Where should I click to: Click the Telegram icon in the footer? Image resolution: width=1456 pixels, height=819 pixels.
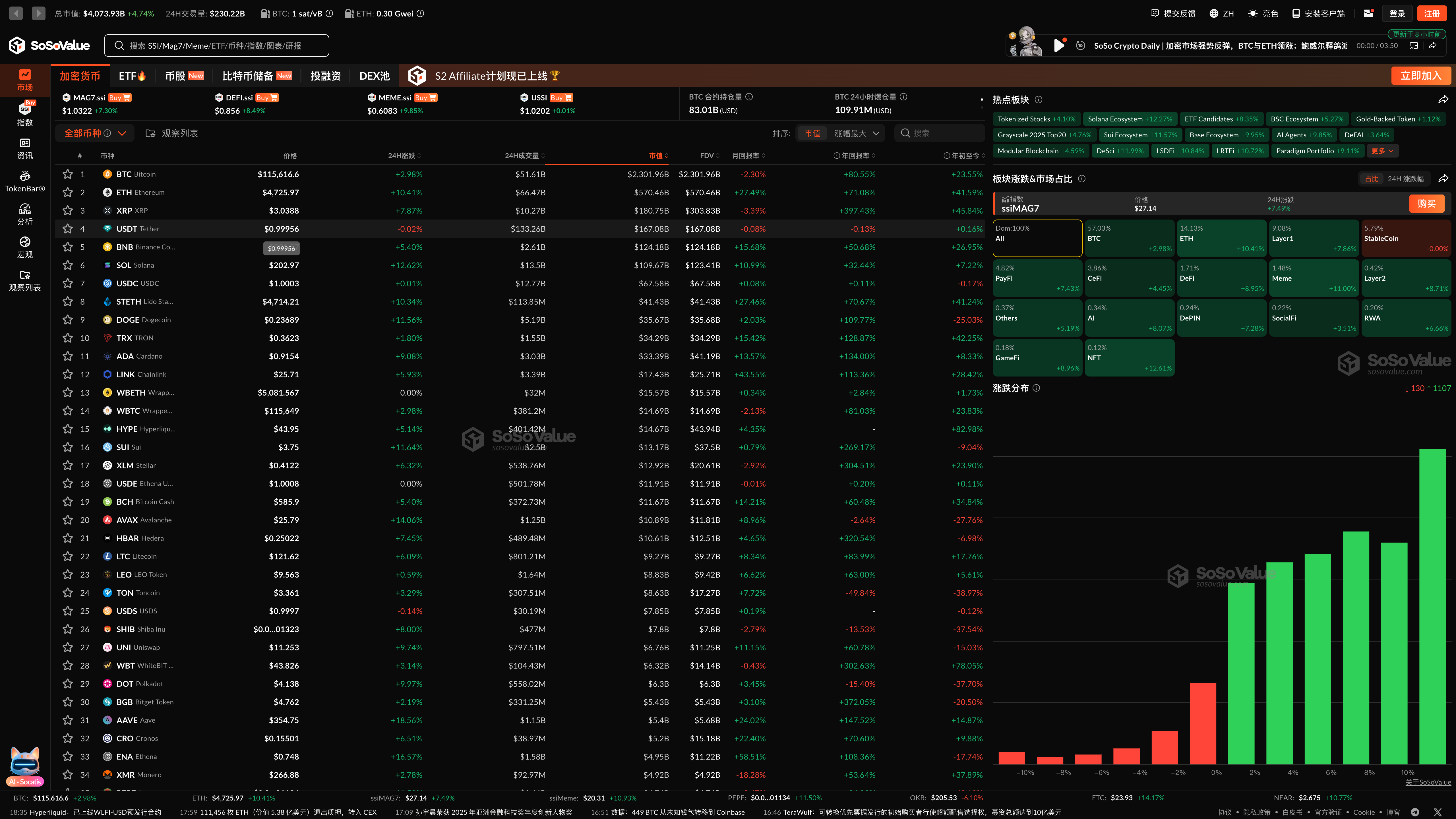(1415, 812)
